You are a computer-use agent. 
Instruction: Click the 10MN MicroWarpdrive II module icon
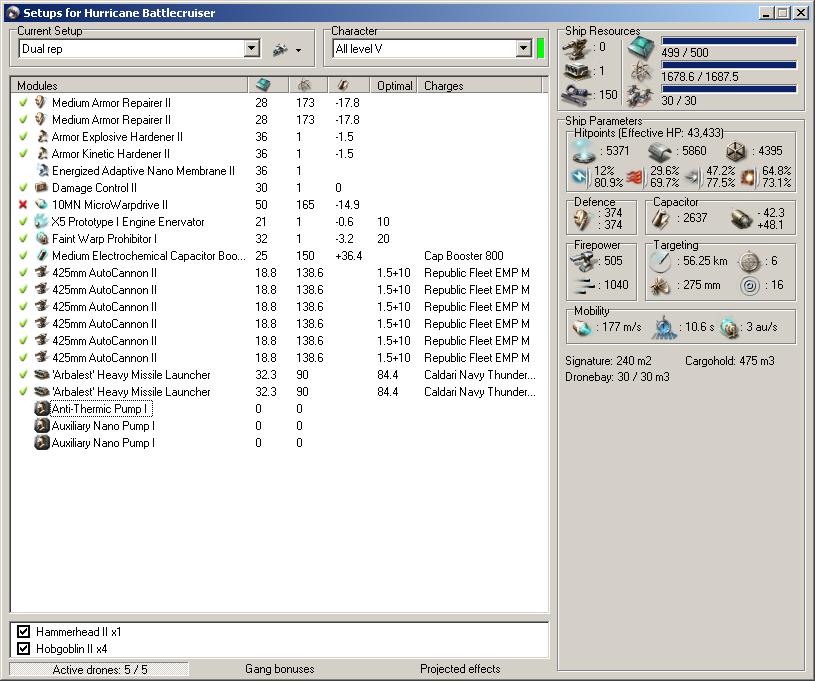[41, 205]
